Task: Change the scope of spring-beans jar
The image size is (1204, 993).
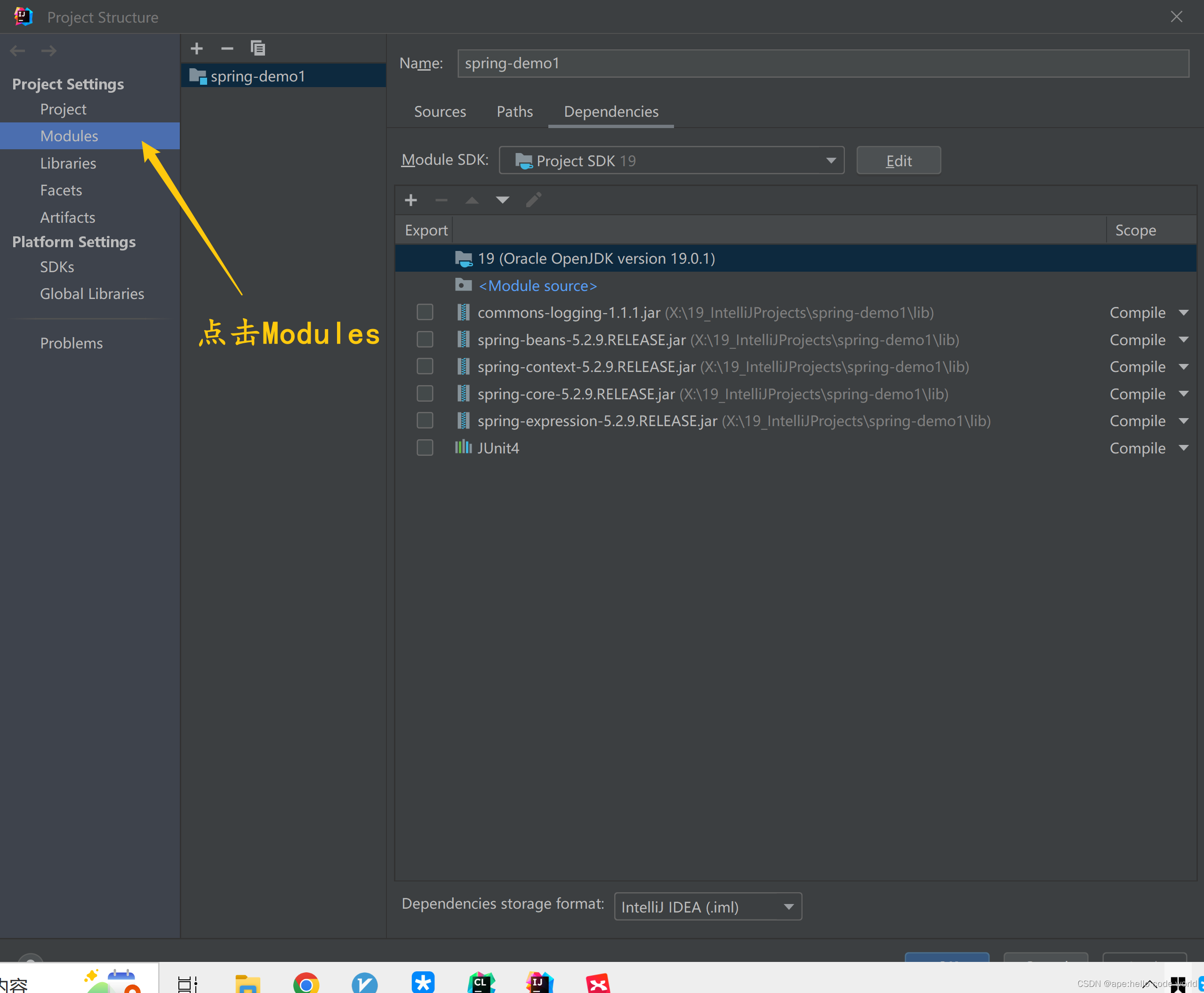Action: 1149,340
